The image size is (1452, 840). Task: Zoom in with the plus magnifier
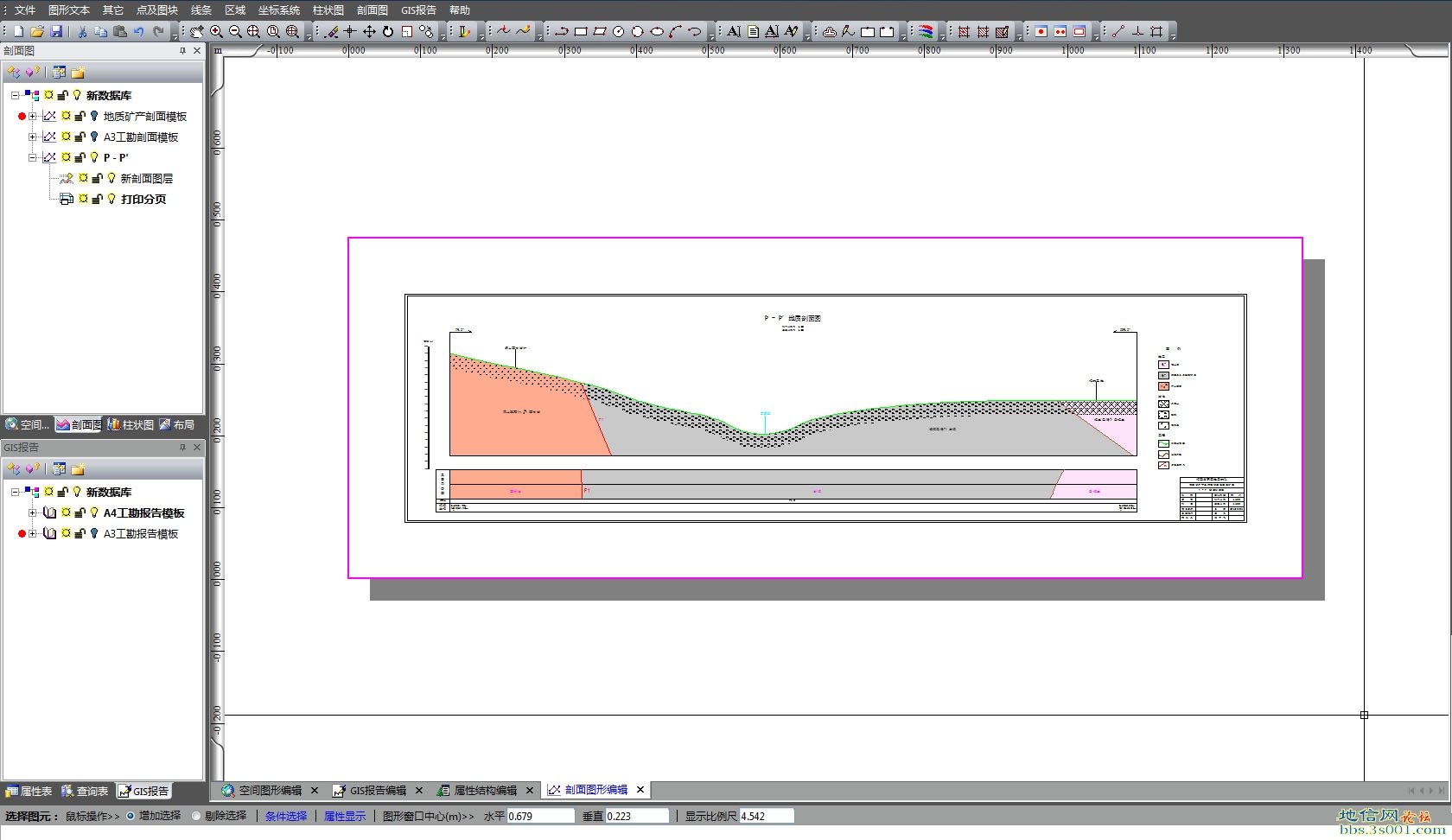click(x=216, y=31)
